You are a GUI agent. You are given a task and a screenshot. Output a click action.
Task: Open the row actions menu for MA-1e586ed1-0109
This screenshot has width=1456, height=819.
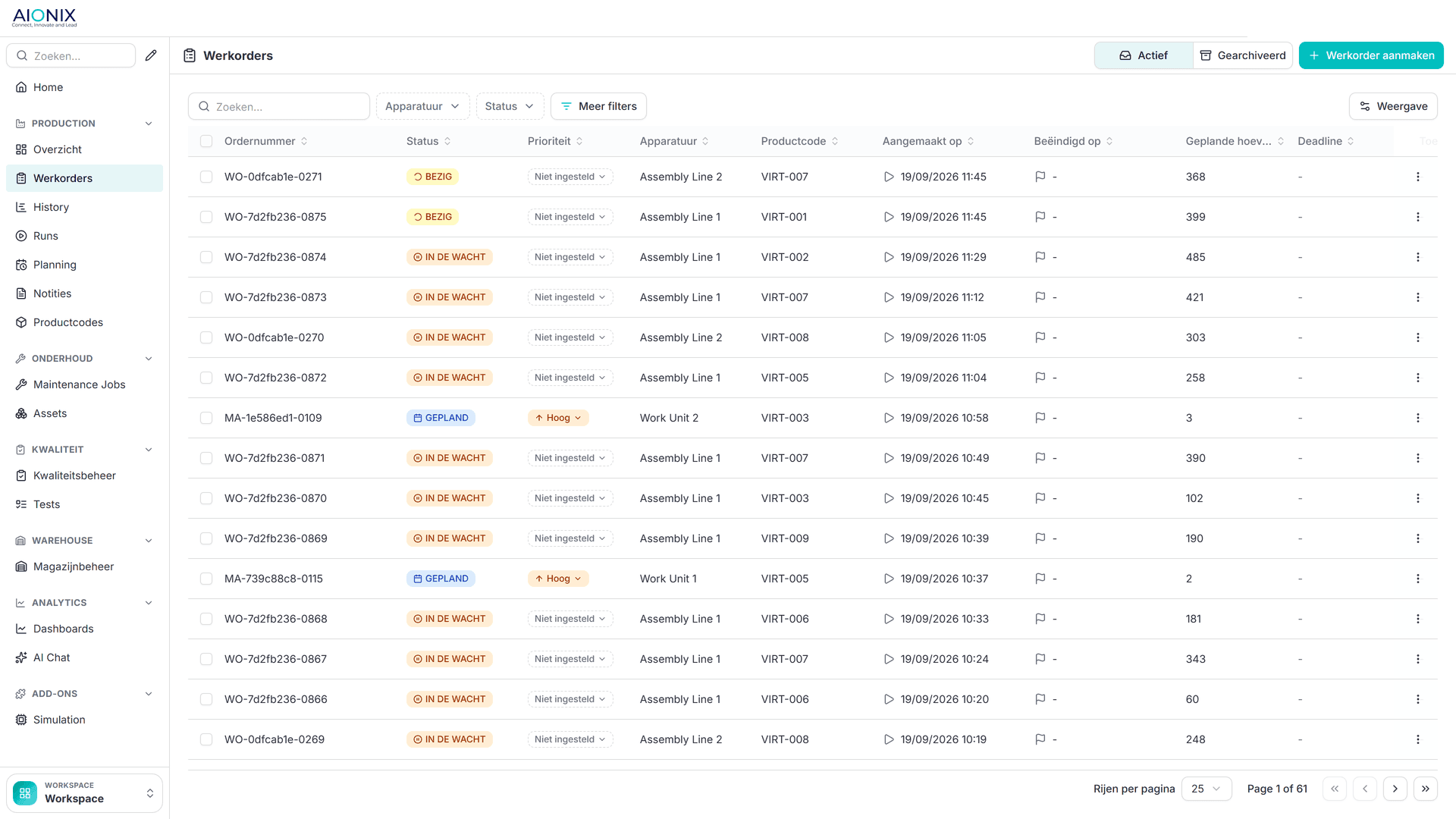[x=1417, y=418]
